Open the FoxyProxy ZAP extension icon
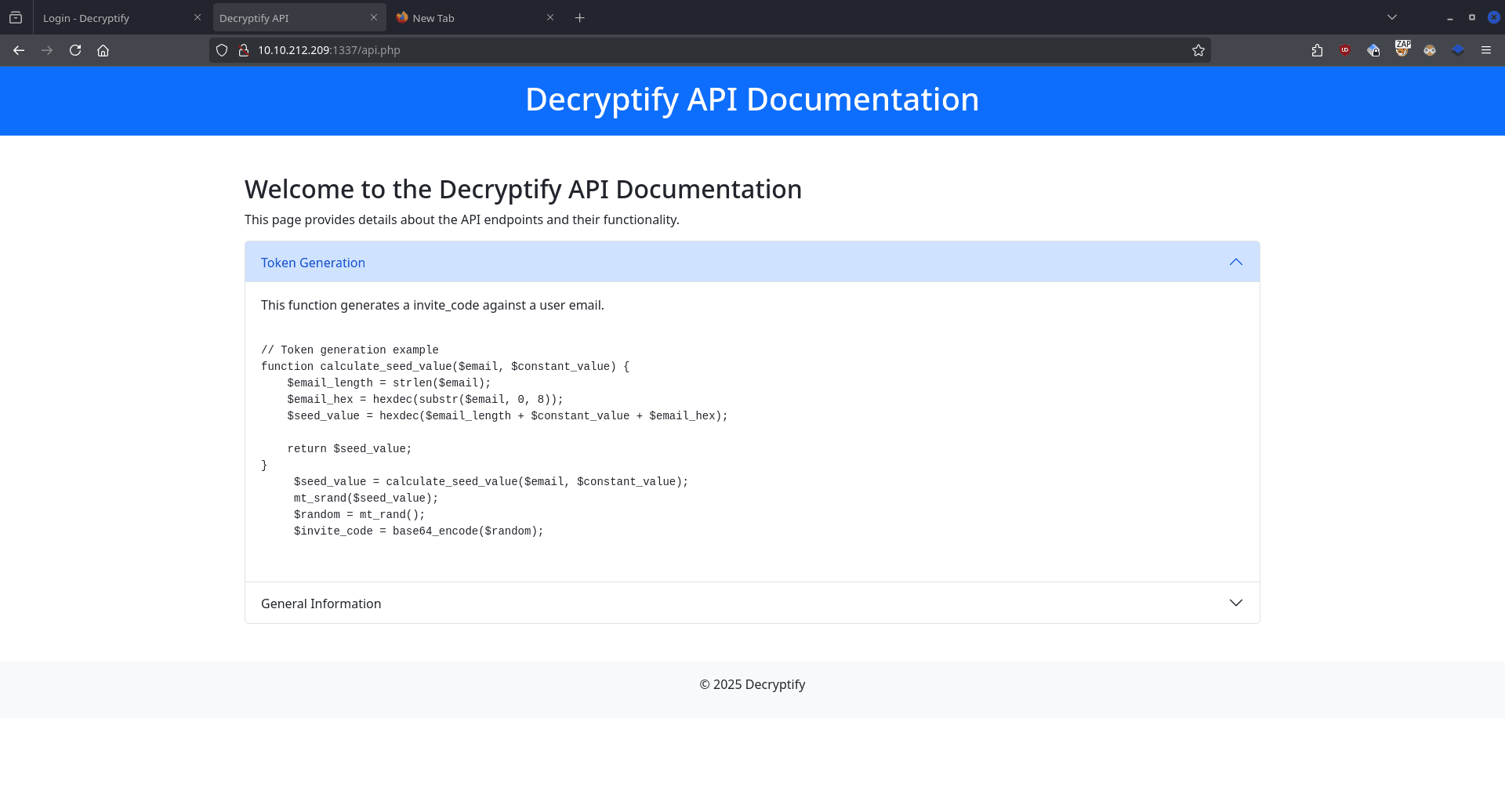 1402,49
